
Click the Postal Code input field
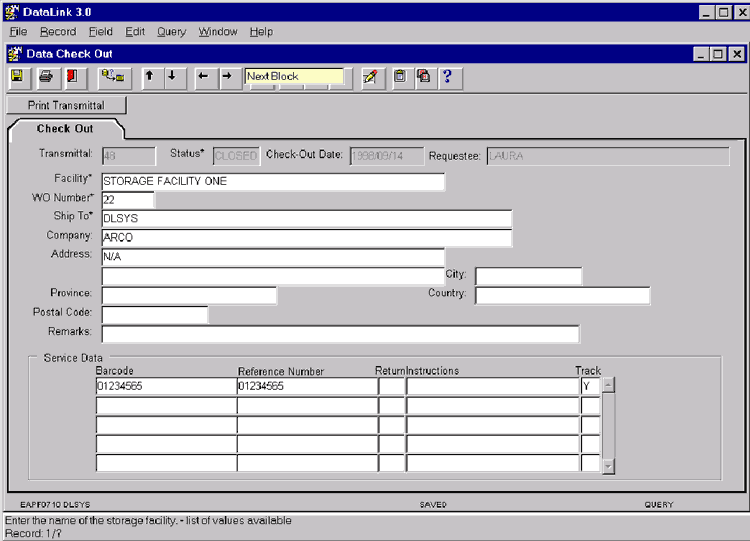[x=154, y=314]
